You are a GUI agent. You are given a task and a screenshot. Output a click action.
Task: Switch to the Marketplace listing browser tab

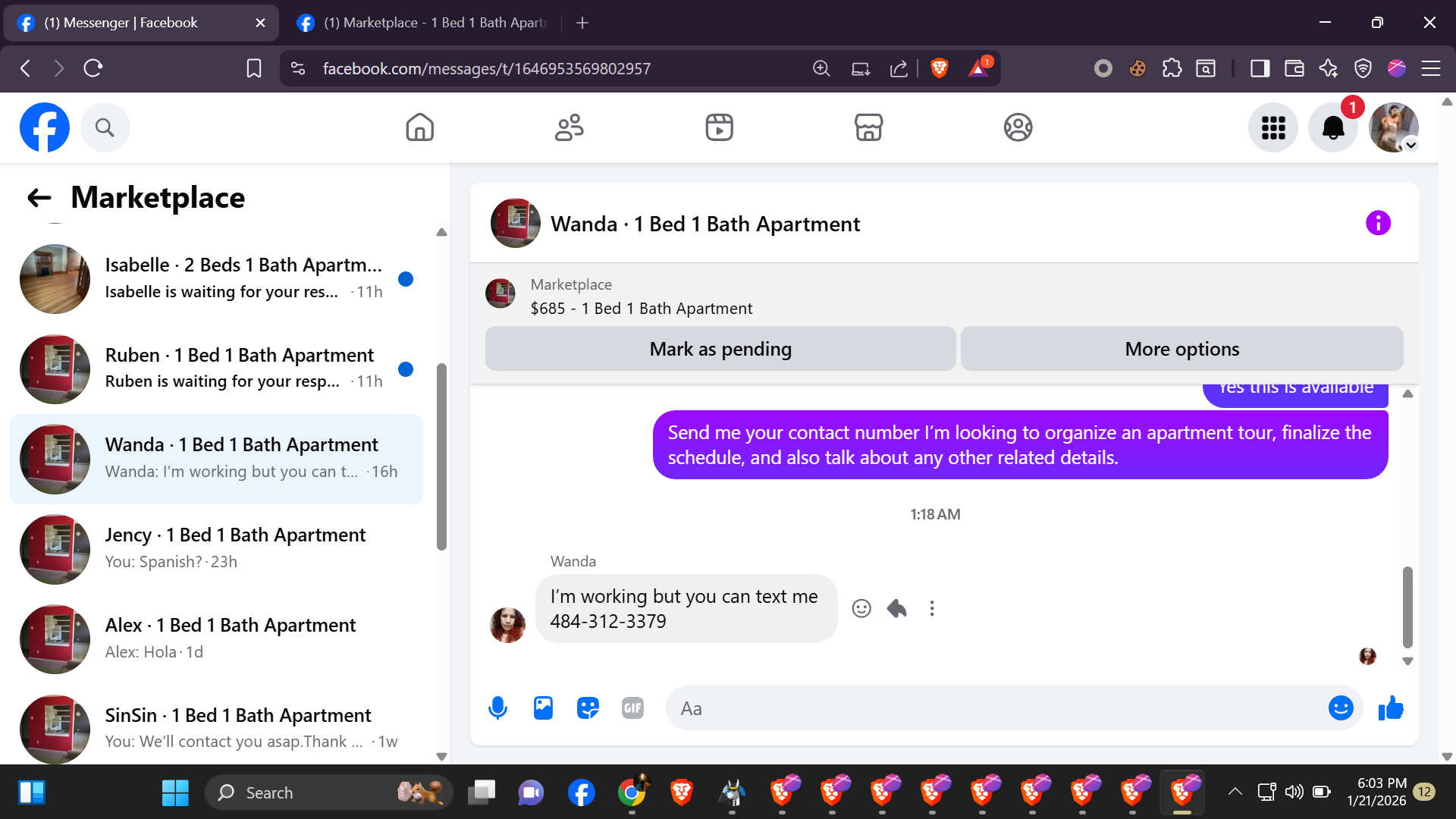425,23
